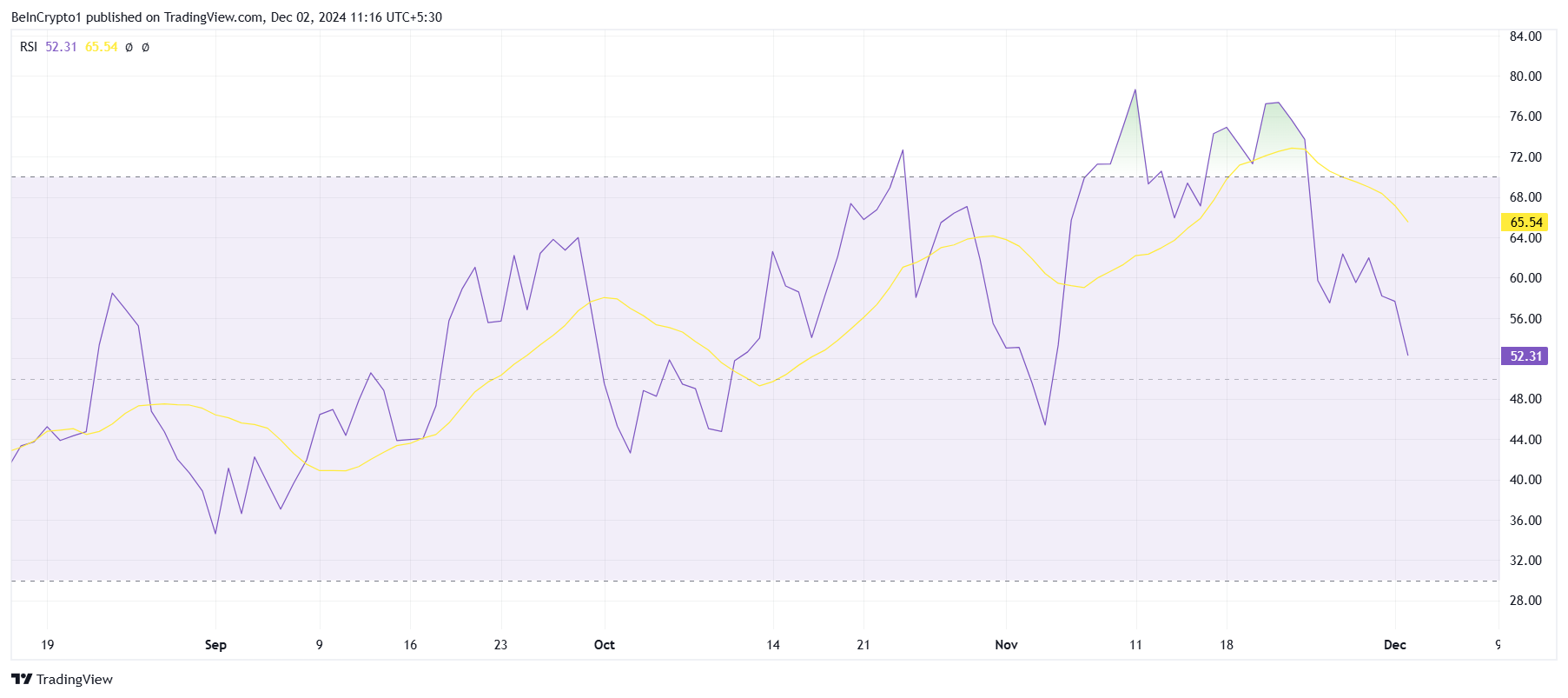
Task: Click the 19 date label at axis start
Action: pyautogui.click(x=48, y=645)
